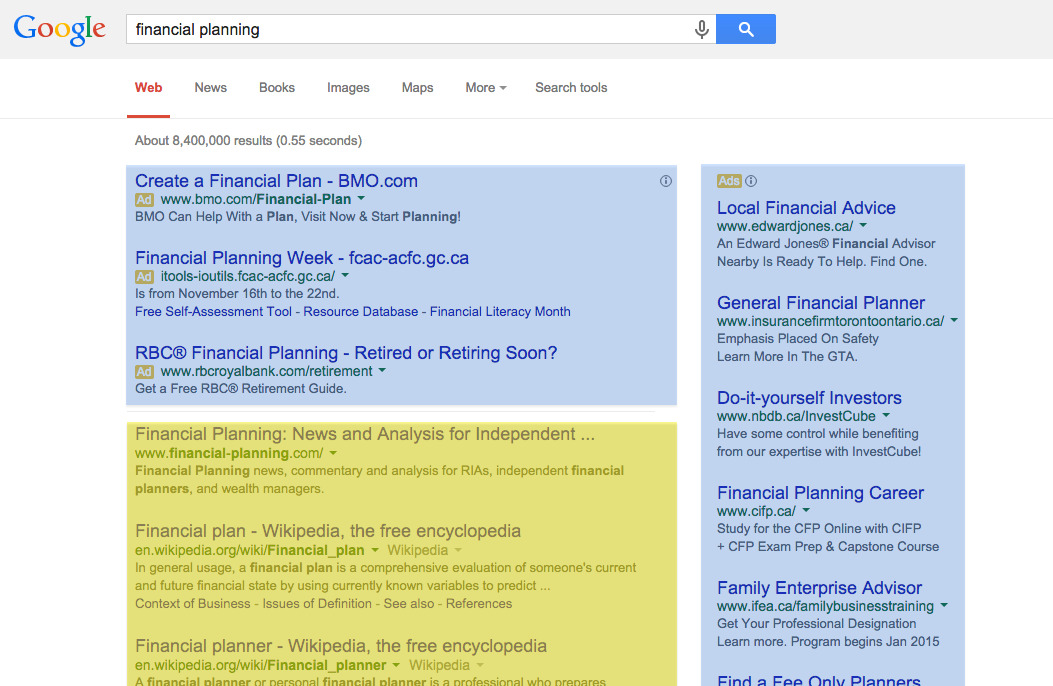Open 'General Financial Planner' ad

click(x=821, y=303)
